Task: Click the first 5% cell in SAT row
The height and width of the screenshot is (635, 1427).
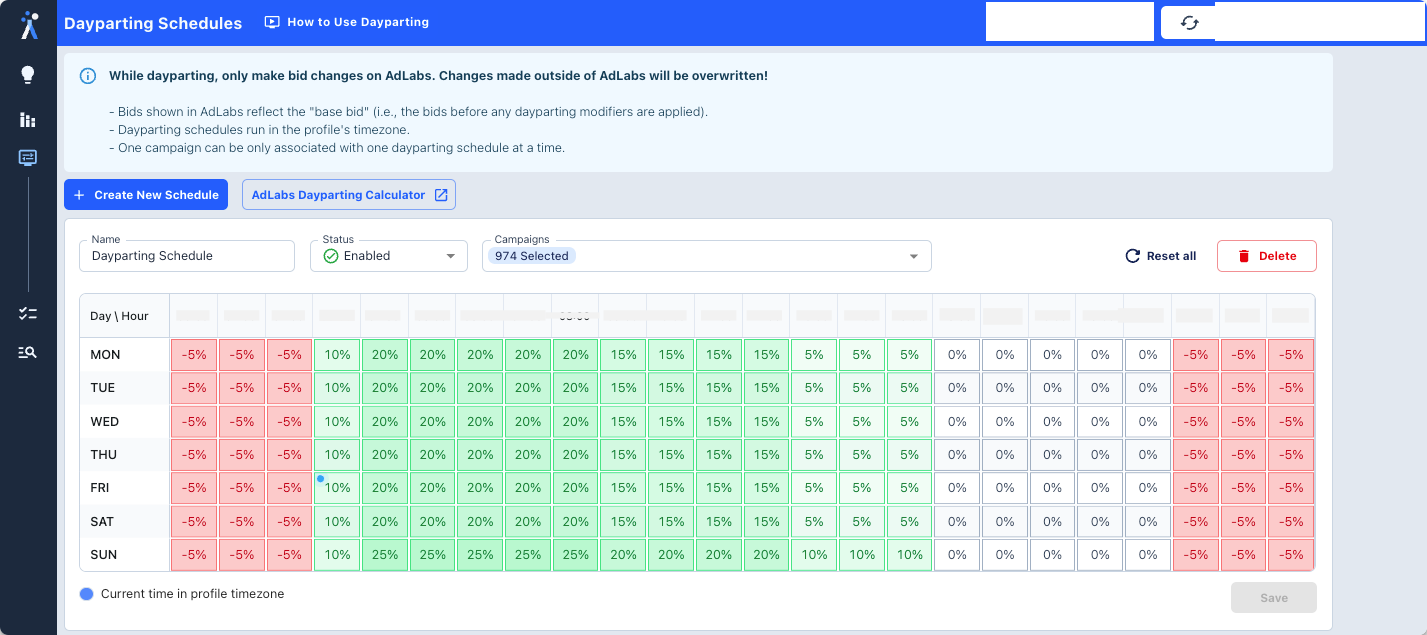Action: (x=814, y=522)
